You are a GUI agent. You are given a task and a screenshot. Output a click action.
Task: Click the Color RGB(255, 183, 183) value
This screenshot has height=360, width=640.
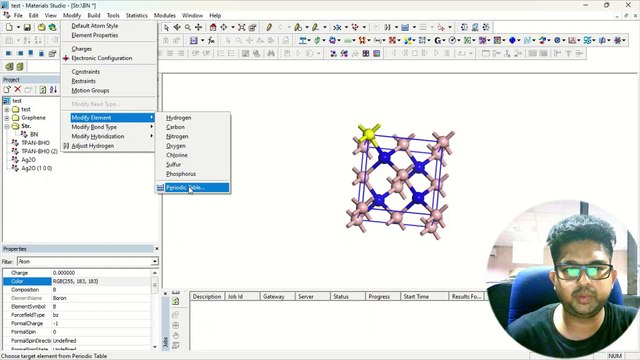(x=101, y=281)
